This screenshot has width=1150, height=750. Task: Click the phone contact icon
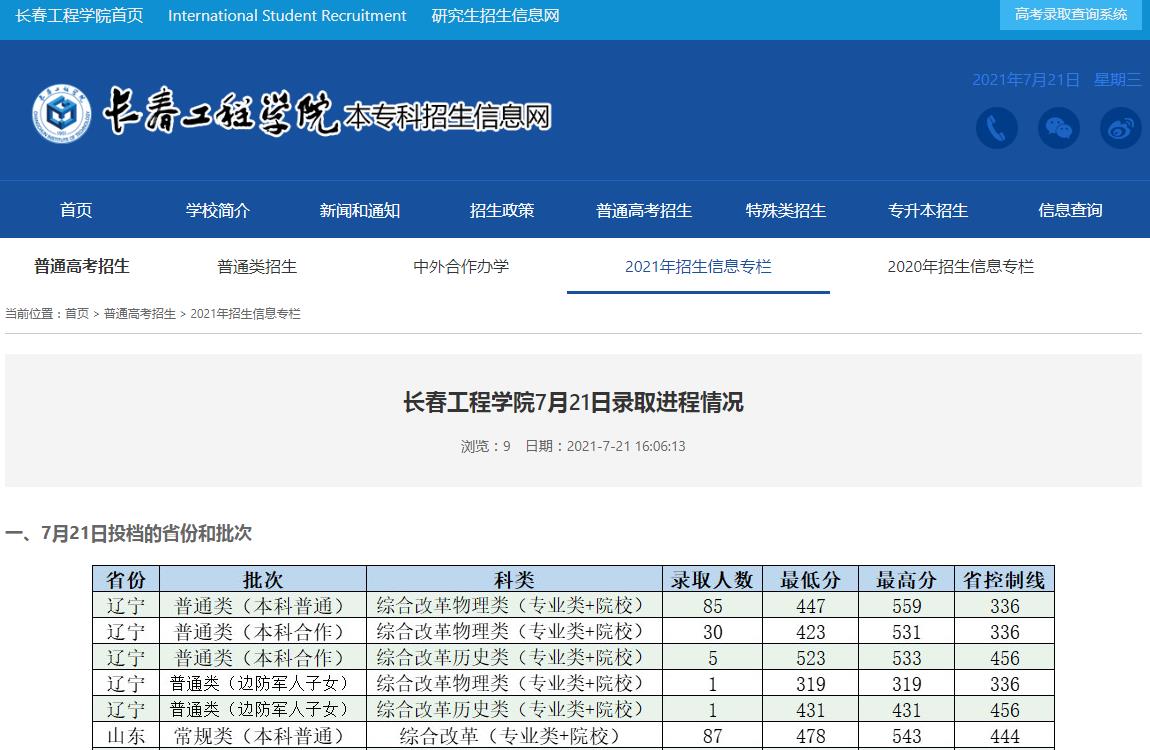click(x=996, y=128)
